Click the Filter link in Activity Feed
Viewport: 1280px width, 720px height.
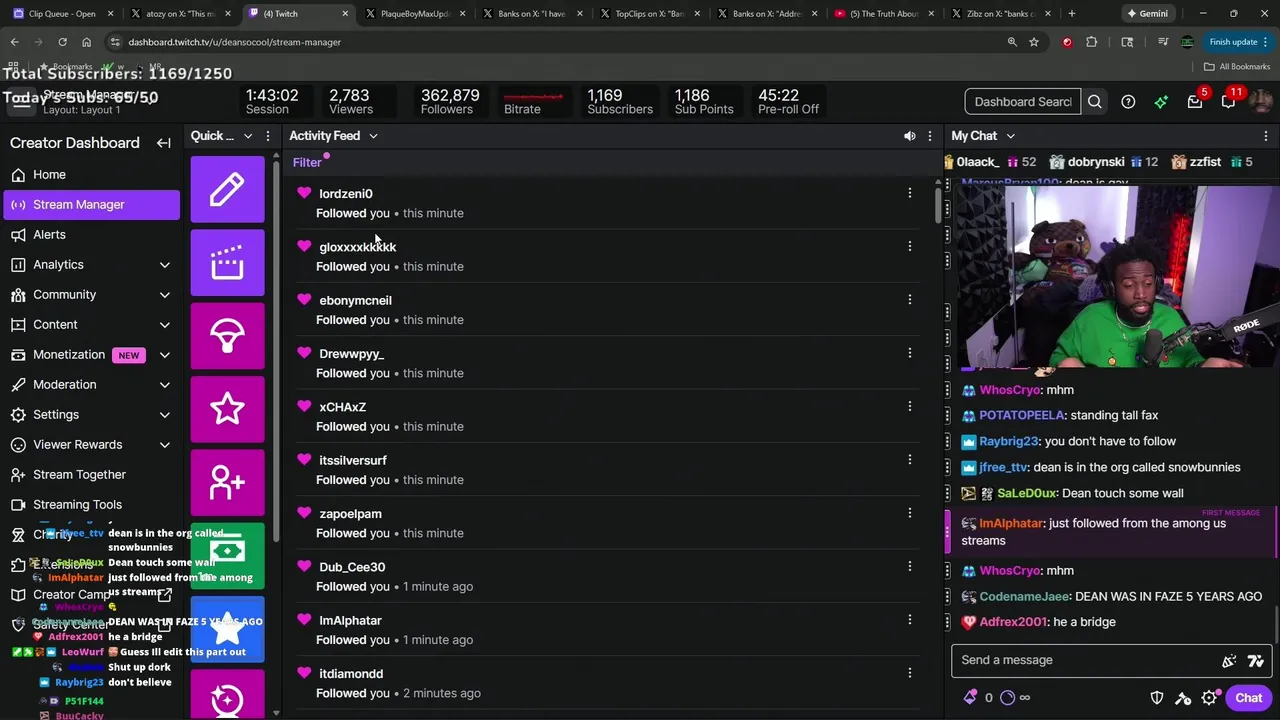(307, 163)
